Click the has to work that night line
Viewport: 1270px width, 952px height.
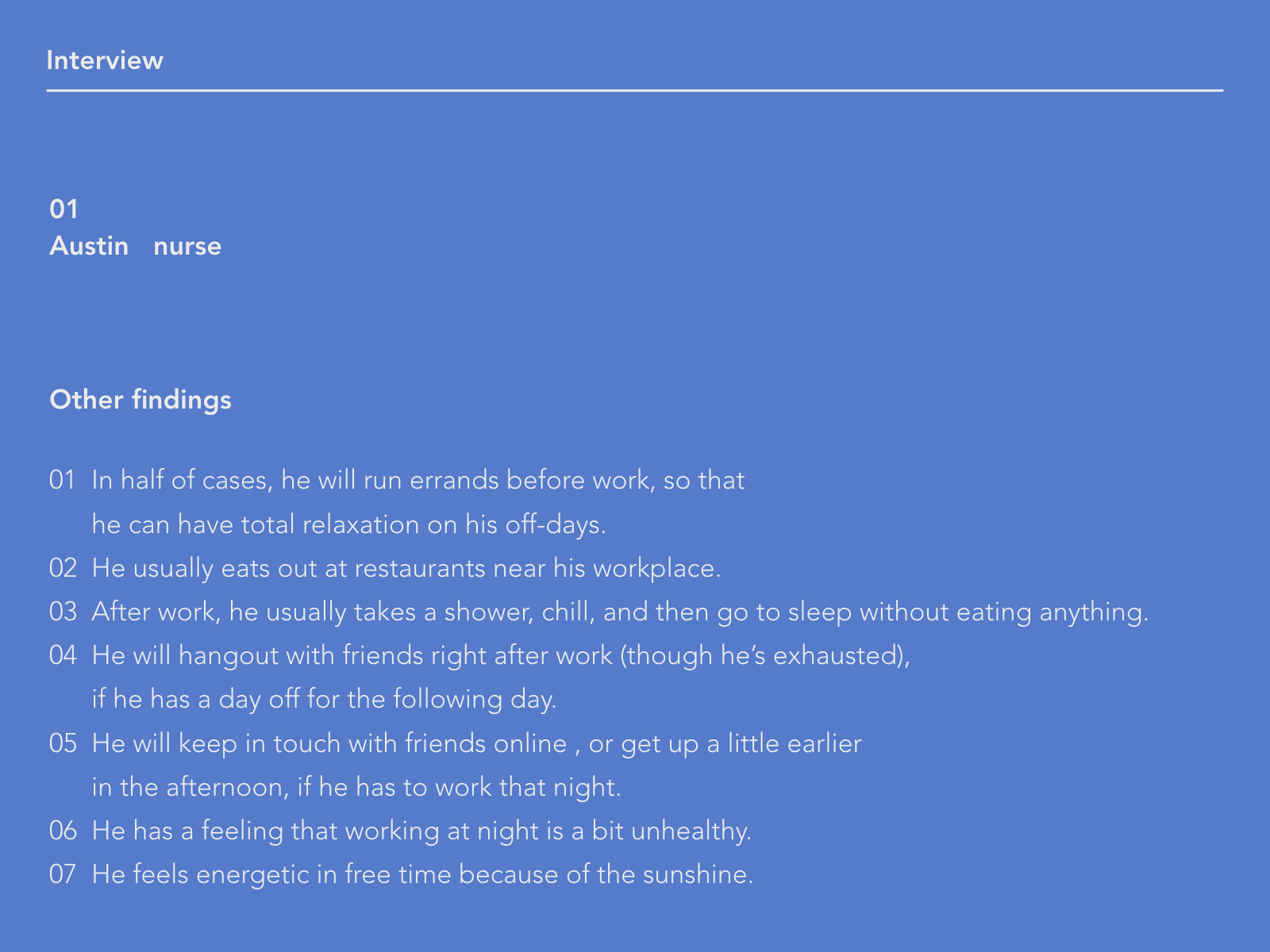tap(356, 787)
